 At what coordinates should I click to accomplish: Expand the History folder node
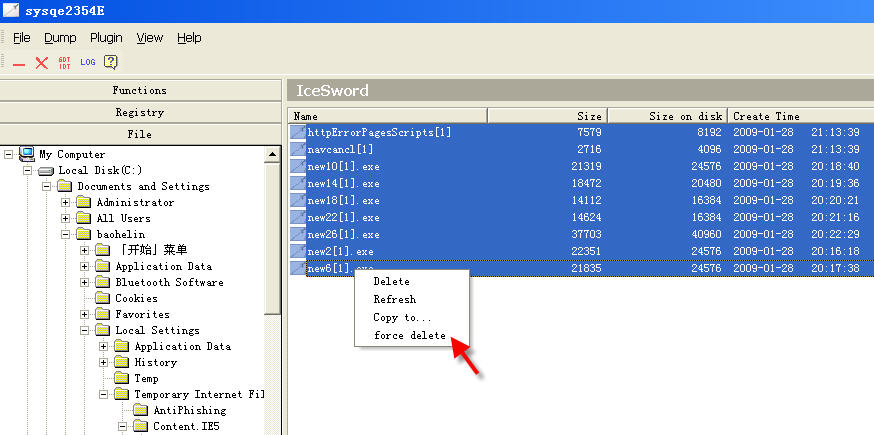coord(104,362)
